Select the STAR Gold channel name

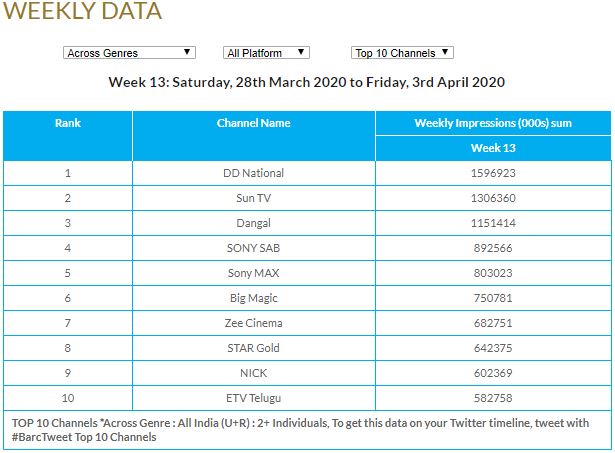(254, 348)
